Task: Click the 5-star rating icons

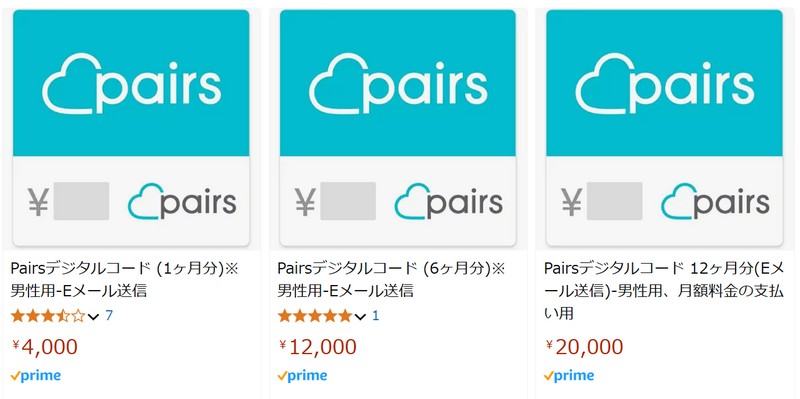Action: 315,316
